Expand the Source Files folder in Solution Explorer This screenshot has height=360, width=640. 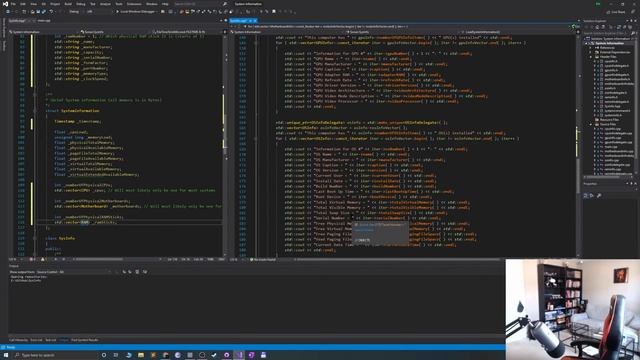pos(591,124)
